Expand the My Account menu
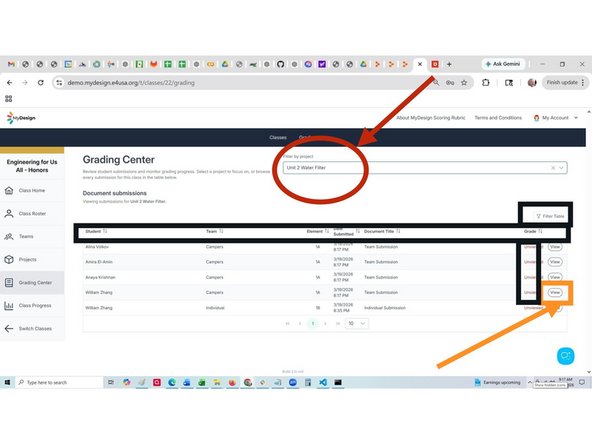This screenshot has width=592, height=444. click(555, 118)
